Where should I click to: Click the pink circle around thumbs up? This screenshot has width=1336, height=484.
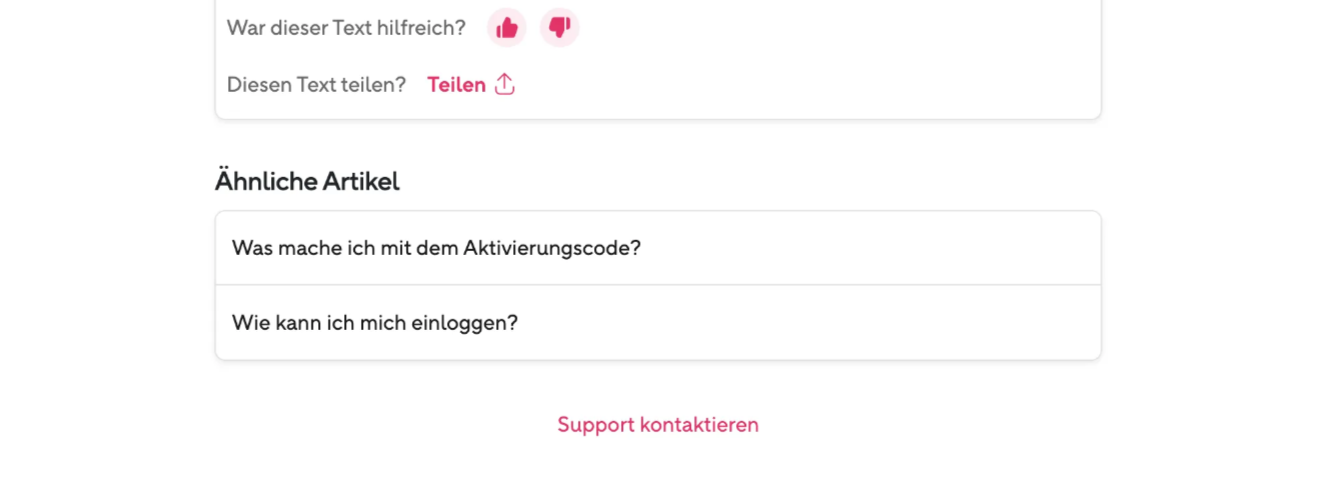pos(507,27)
